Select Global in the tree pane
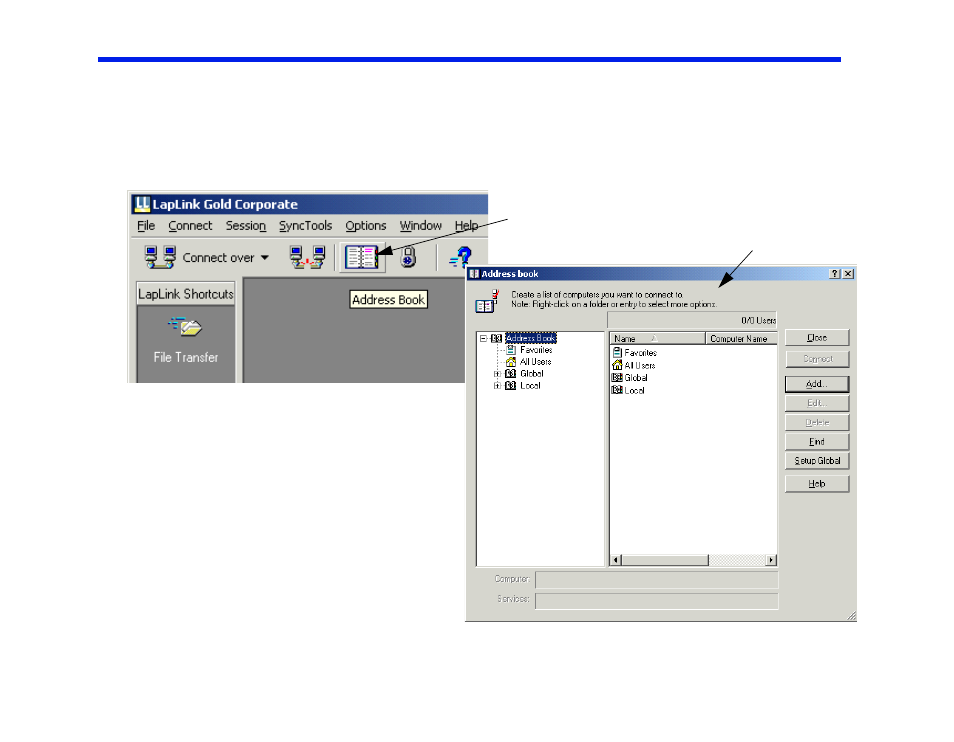The height and width of the screenshot is (742, 954). click(532, 374)
